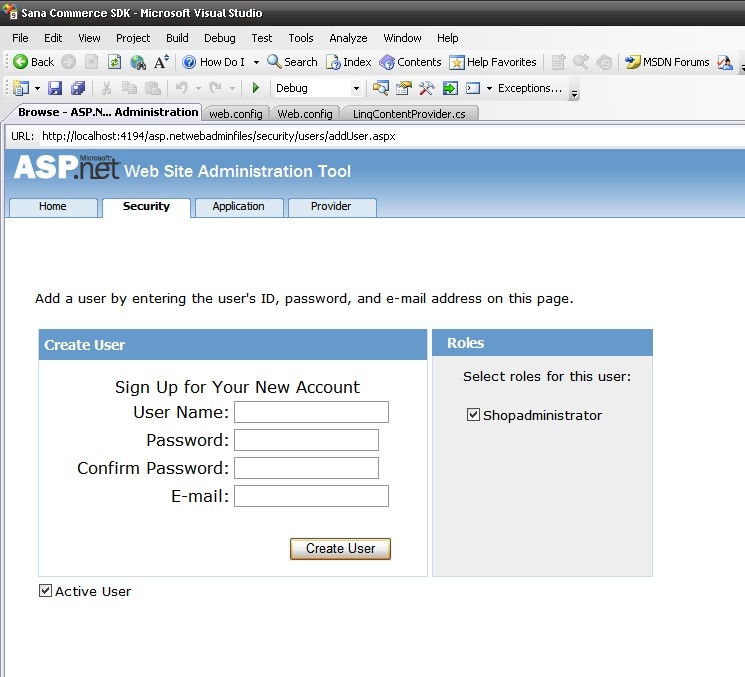Click the Save search magnifier icon
The height and width of the screenshot is (677, 745).
click(581, 62)
